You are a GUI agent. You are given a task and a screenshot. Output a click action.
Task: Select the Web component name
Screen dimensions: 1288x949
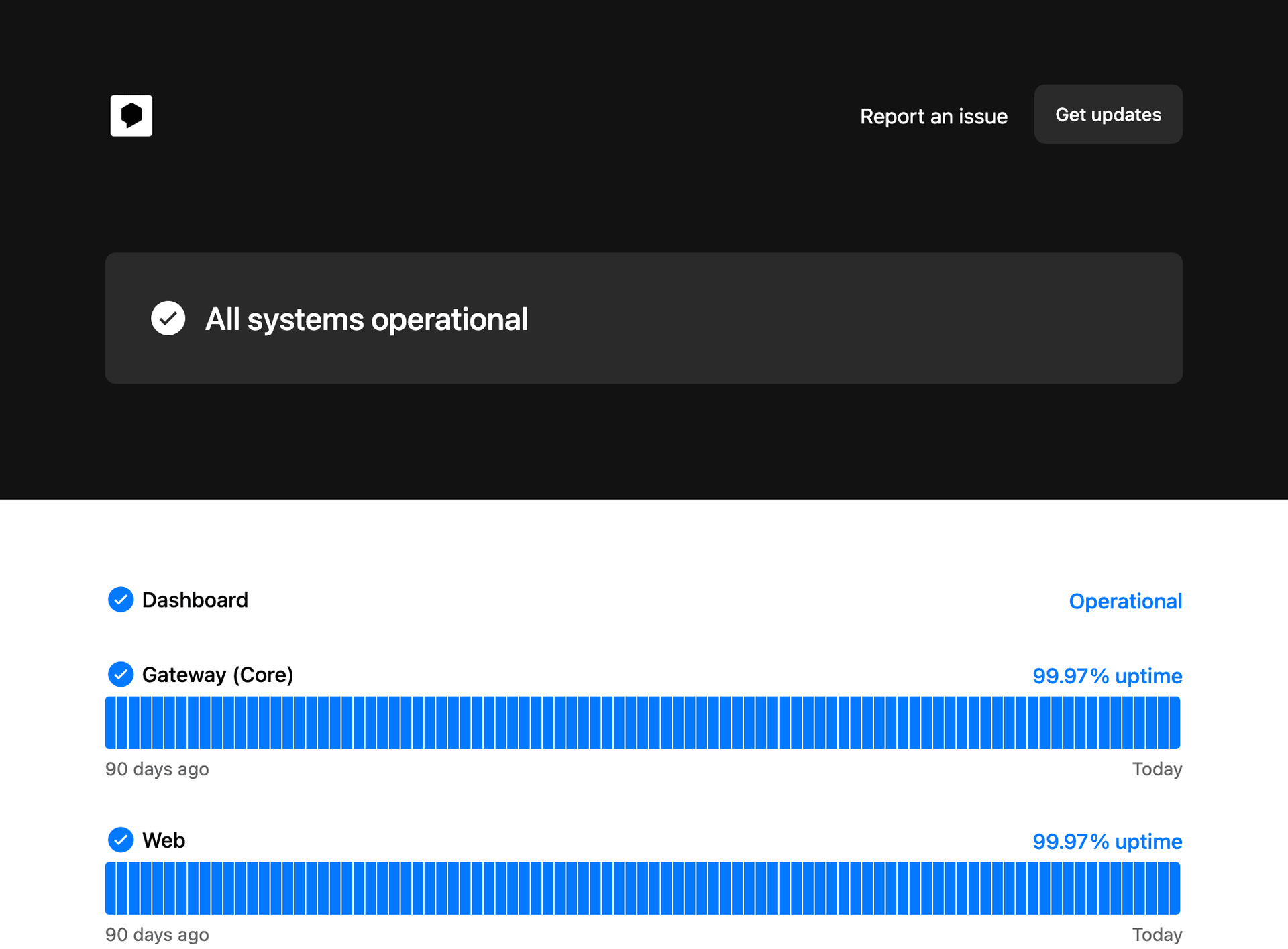[164, 840]
